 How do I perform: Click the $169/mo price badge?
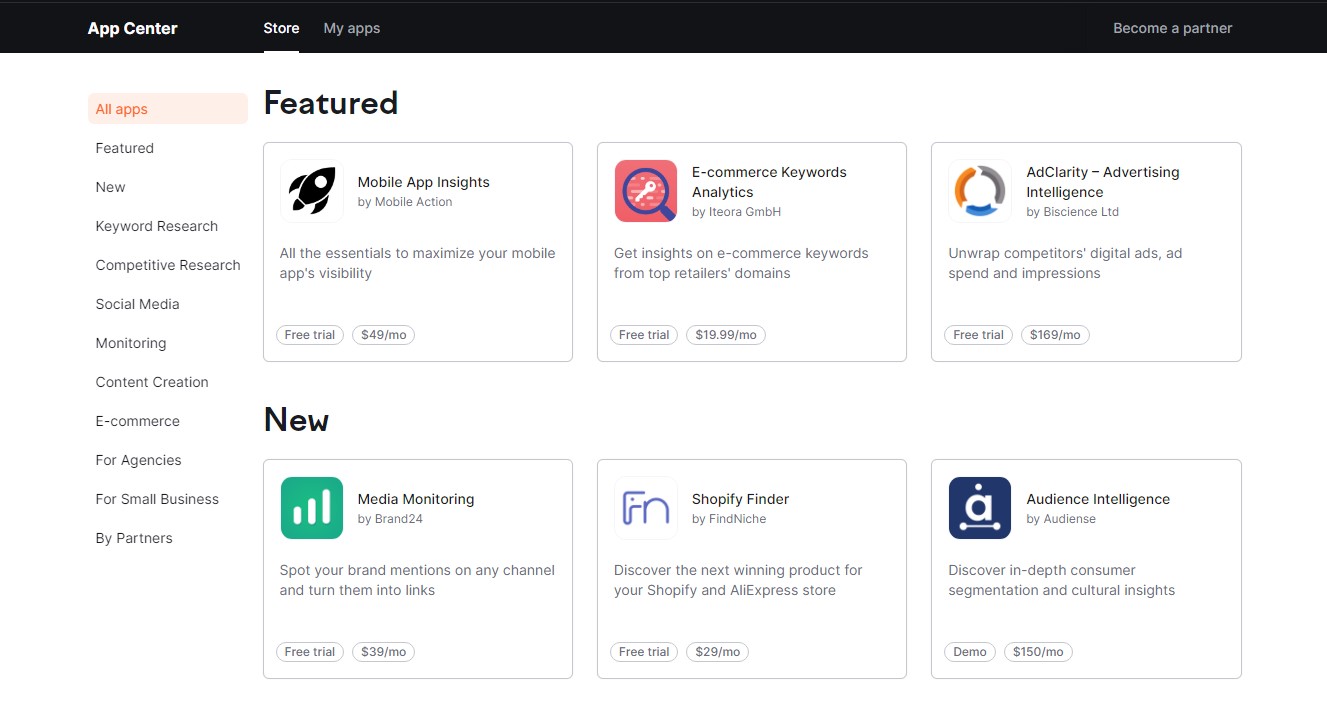1055,335
